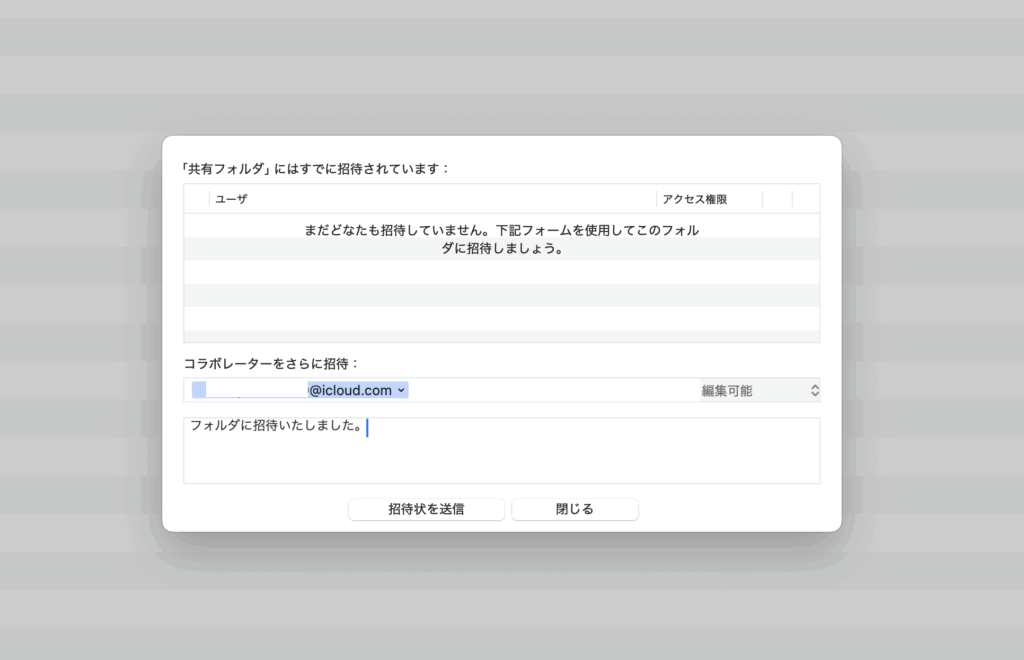
Task: Click the redacted part of the email token
Action: 255,390
